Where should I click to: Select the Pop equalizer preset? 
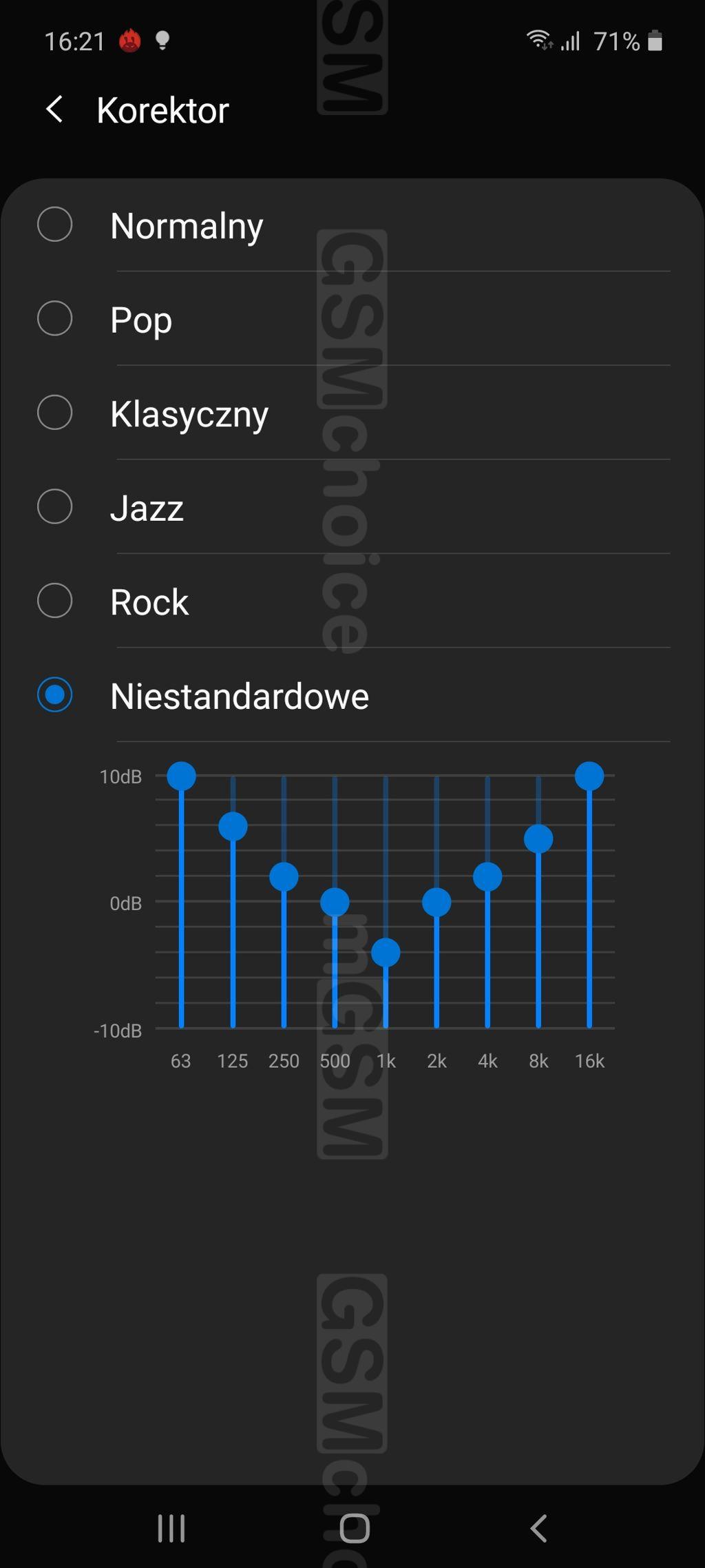[55, 318]
